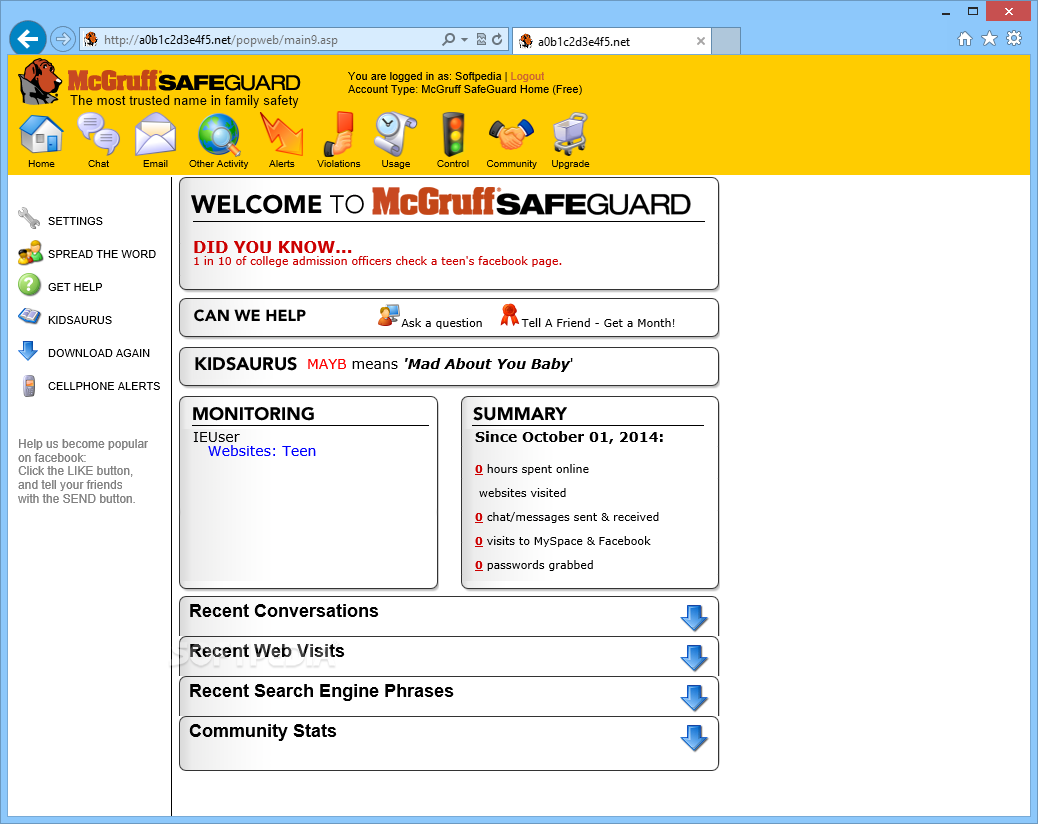Click the Cellphone Alerts phone icon

tap(29, 385)
